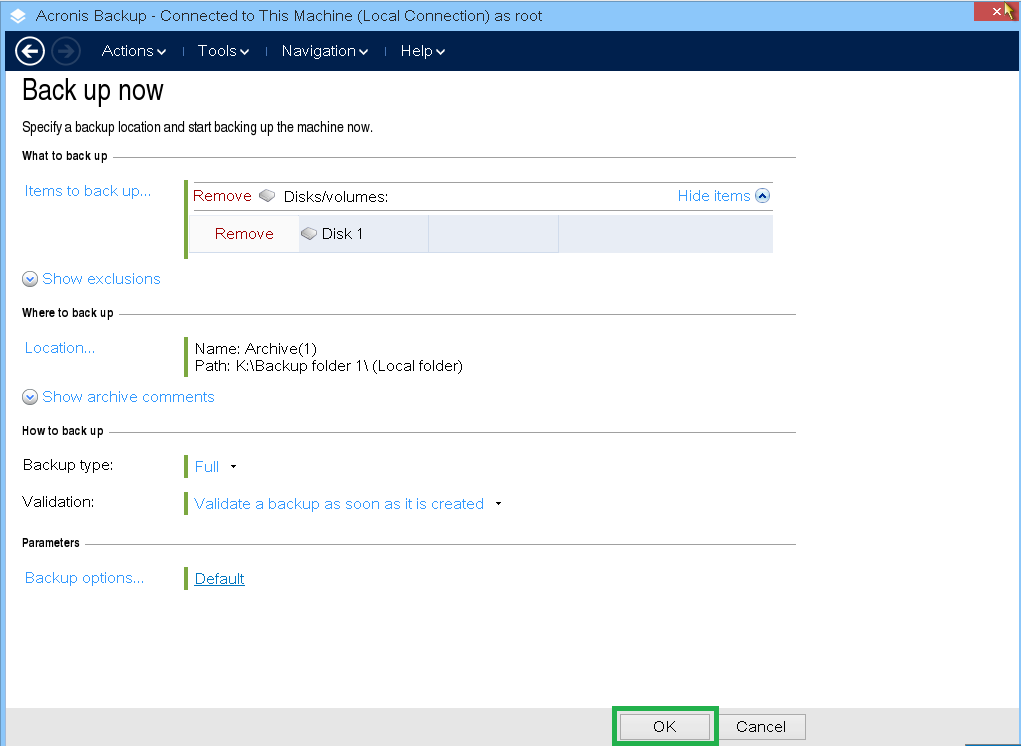Click the Full backup type text

206,467
